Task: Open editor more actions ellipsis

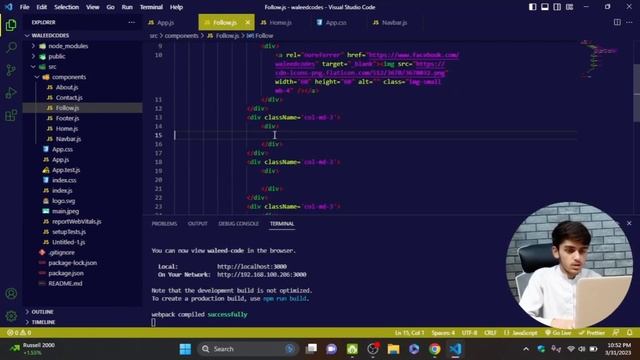Action: pyautogui.click(x=629, y=22)
